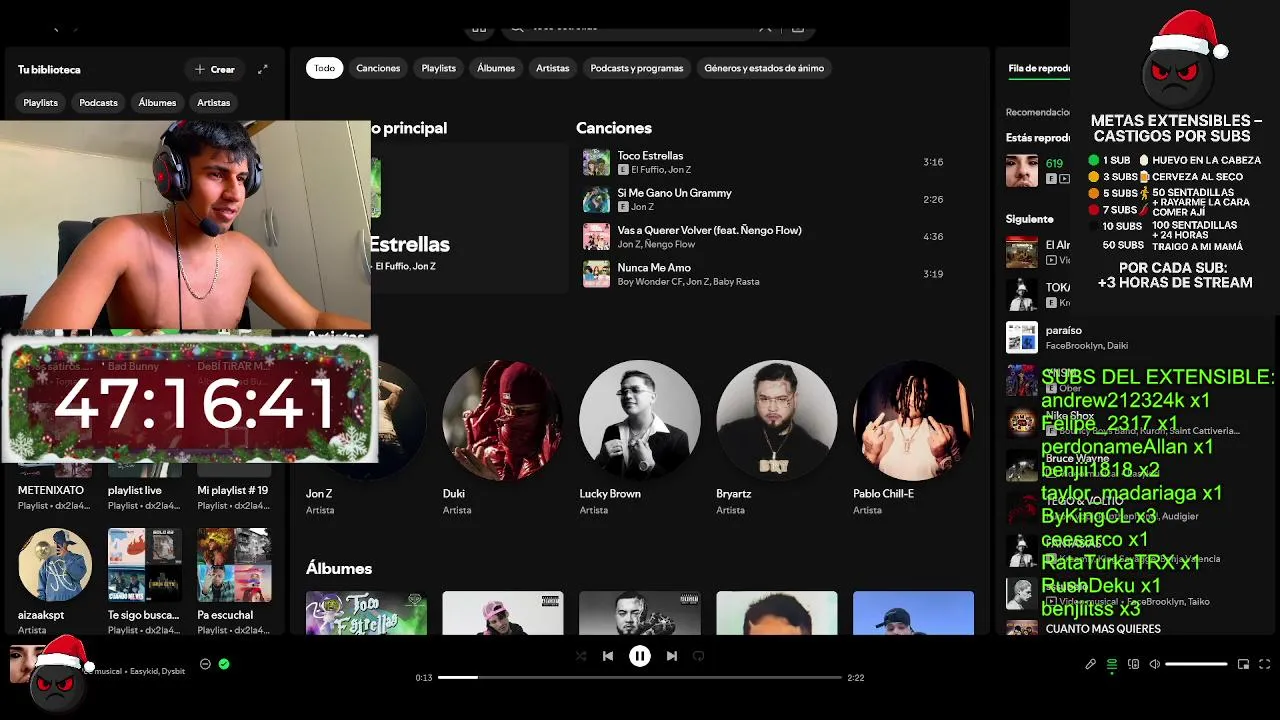Open the artist Bryartz
Viewport: 1280px width, 720px height.
(x=777, y=421)
